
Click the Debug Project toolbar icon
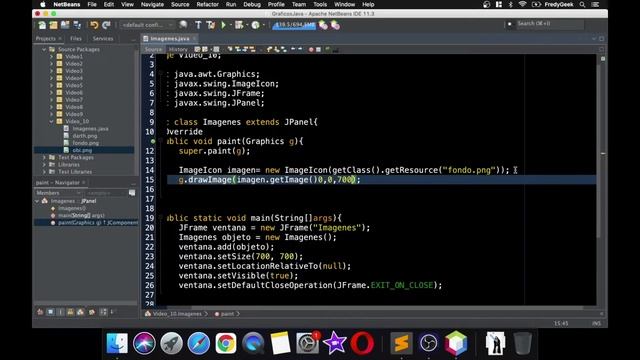click(x=239, y=25)
